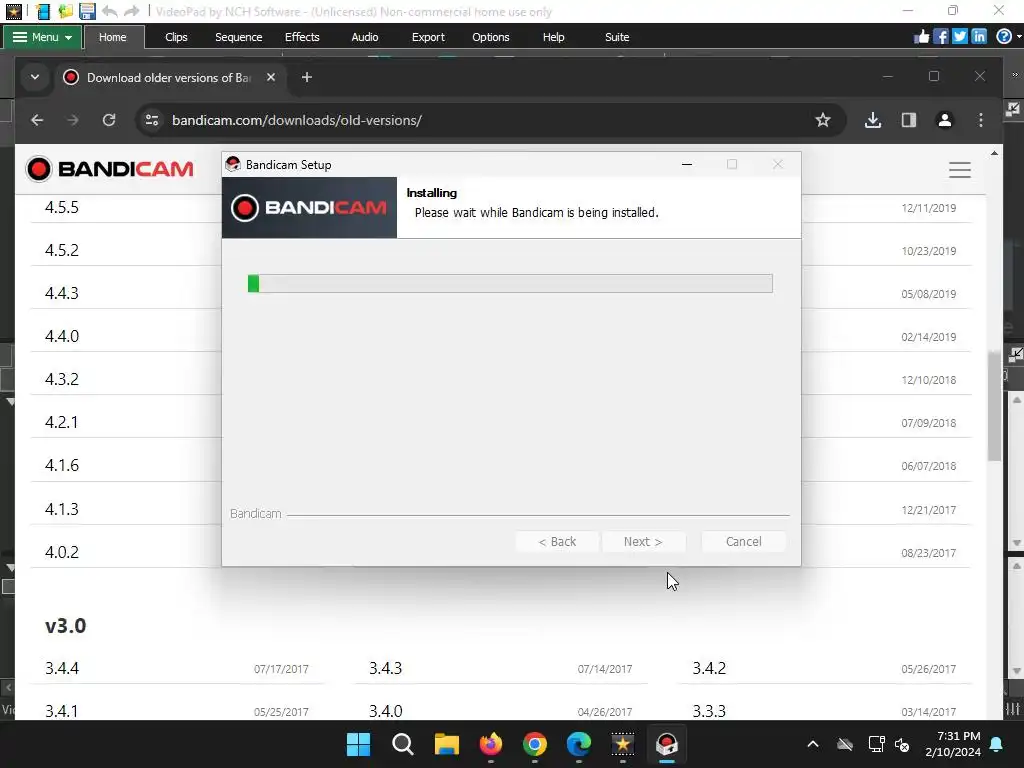Expand the Chrome tab search chevron
This screenshot has width=1024, height=768.
click(35, 77)
